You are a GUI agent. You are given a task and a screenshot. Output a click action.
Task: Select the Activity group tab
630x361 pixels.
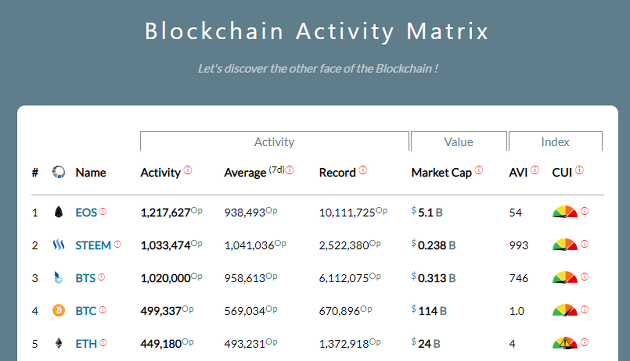click(x=274, y=142)
